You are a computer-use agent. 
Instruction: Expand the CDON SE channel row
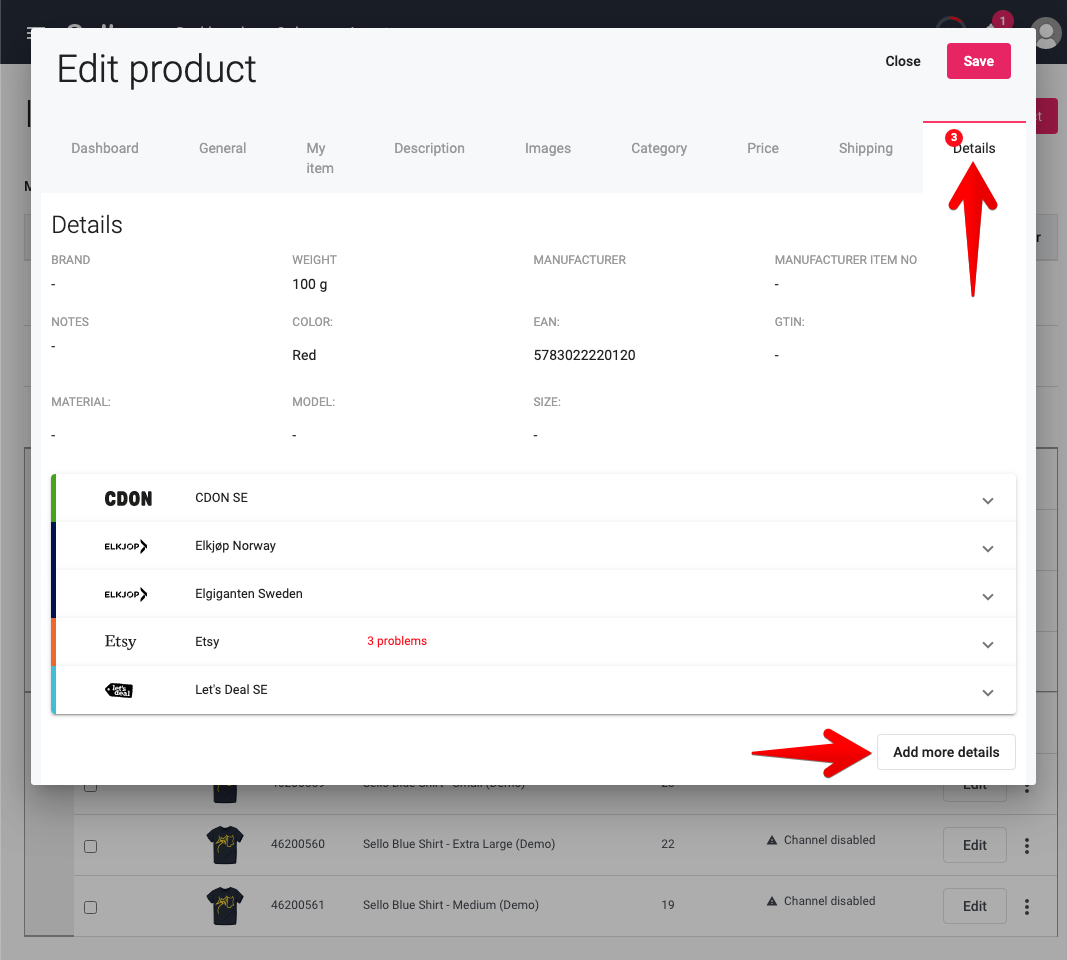tap(988, 501)
